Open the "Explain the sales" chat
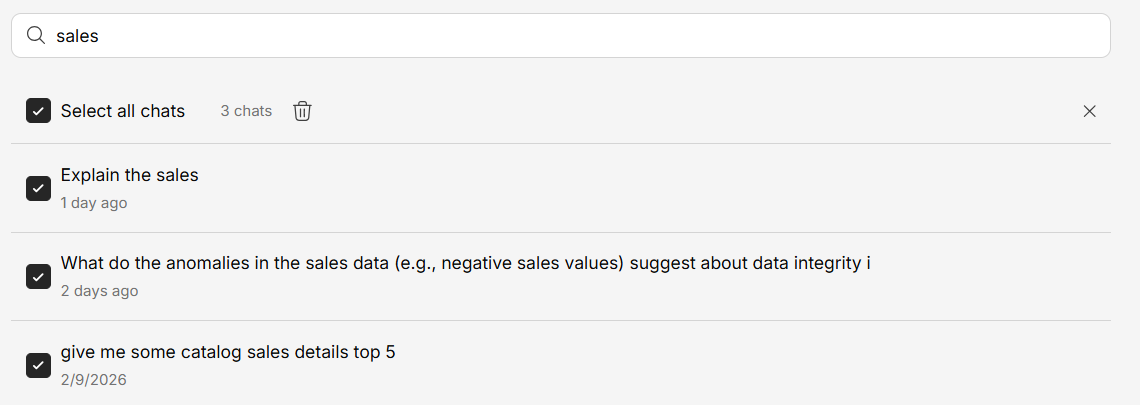Screen dimensions: 1140x405 point(130,175)
